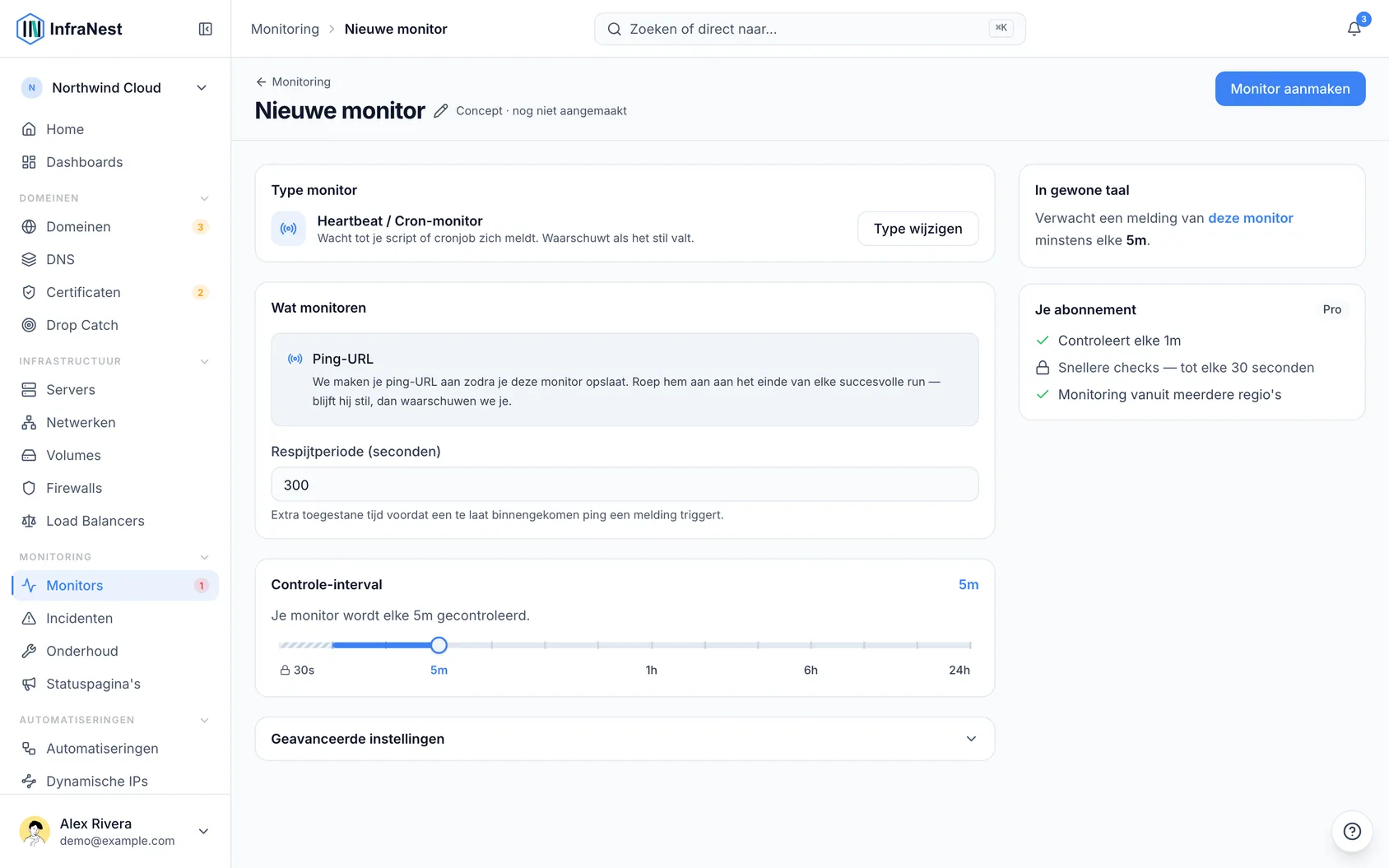This screenshot has width=1389, height=868.
Task: Click the Load Balancers scale icon
Action: tap(29, 521)
